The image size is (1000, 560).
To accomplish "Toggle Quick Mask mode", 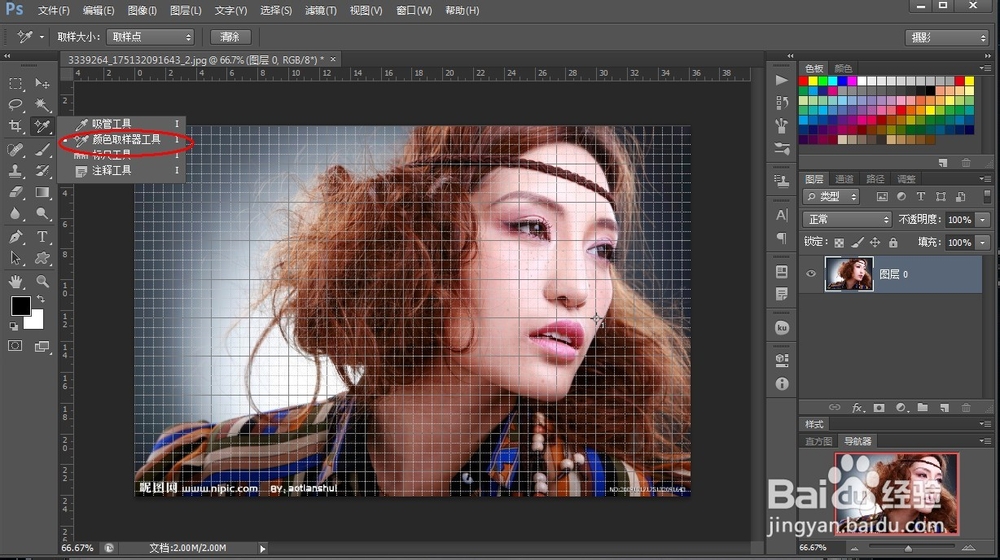I will point(15,346).
